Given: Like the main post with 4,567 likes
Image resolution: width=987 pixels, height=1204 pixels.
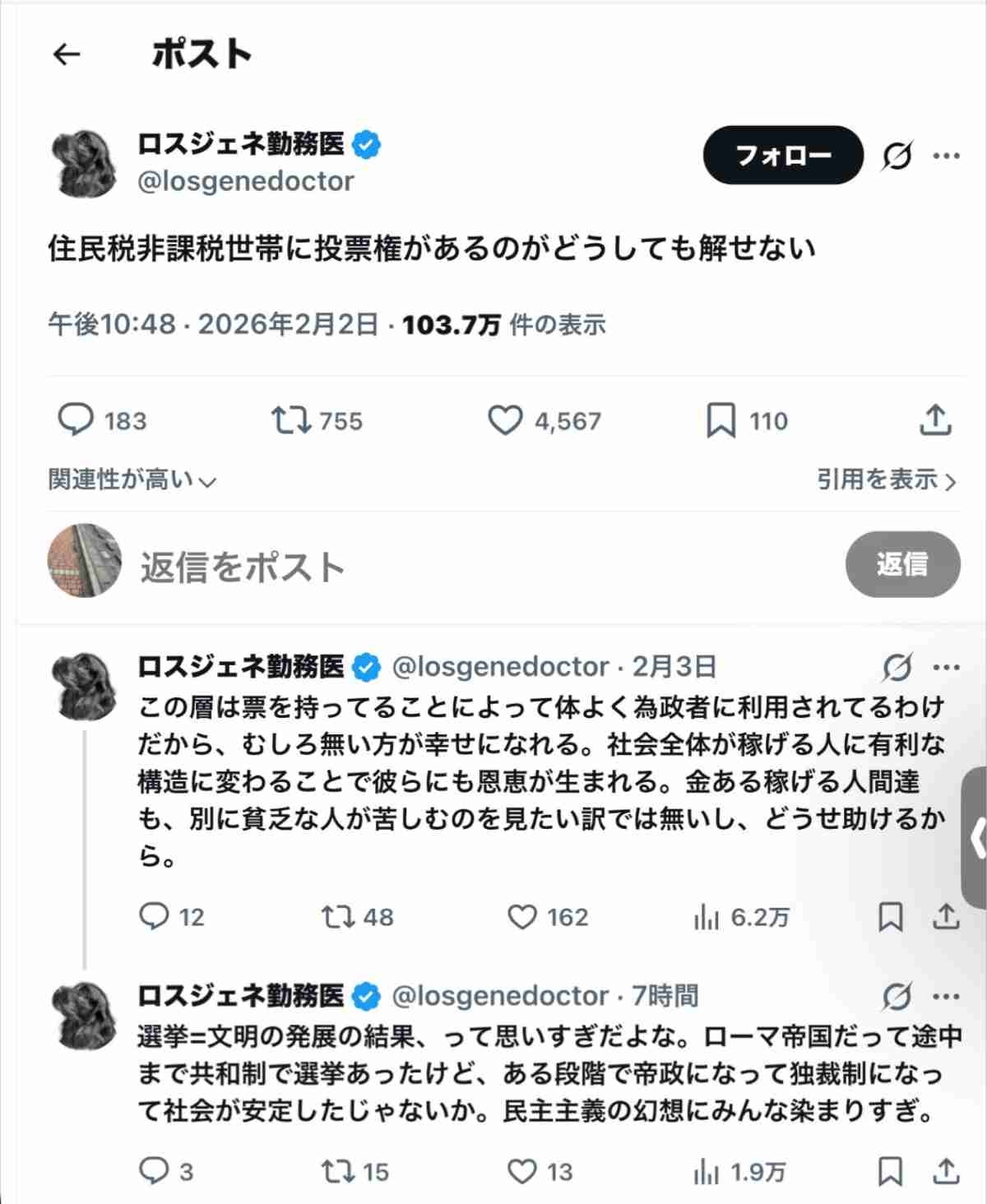Looking at the screenshot, I should pyautogui.click(x=505, y=420).
